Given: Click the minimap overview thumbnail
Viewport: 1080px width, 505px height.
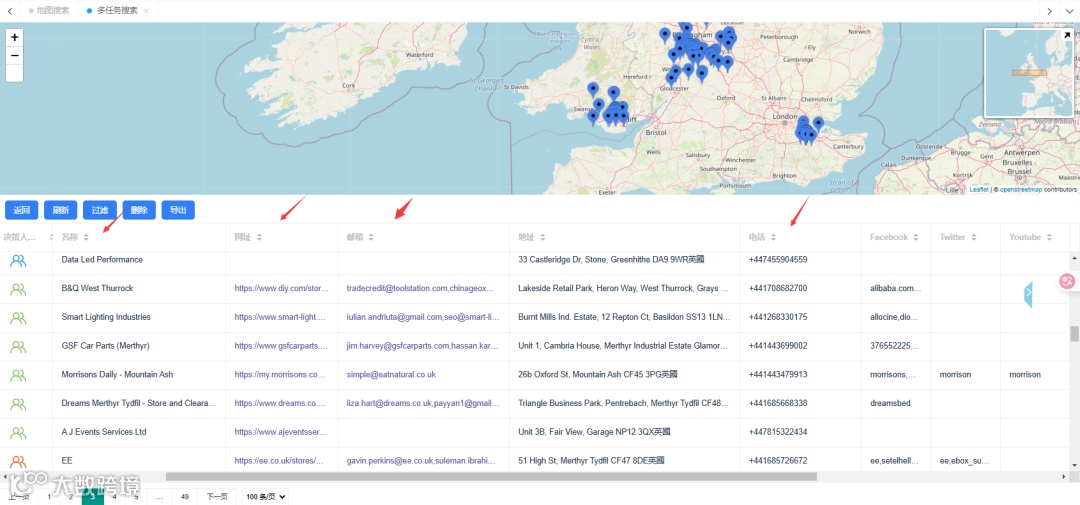Looking at the screenshot, I should pyautogui.click(x=1028, y=72).
